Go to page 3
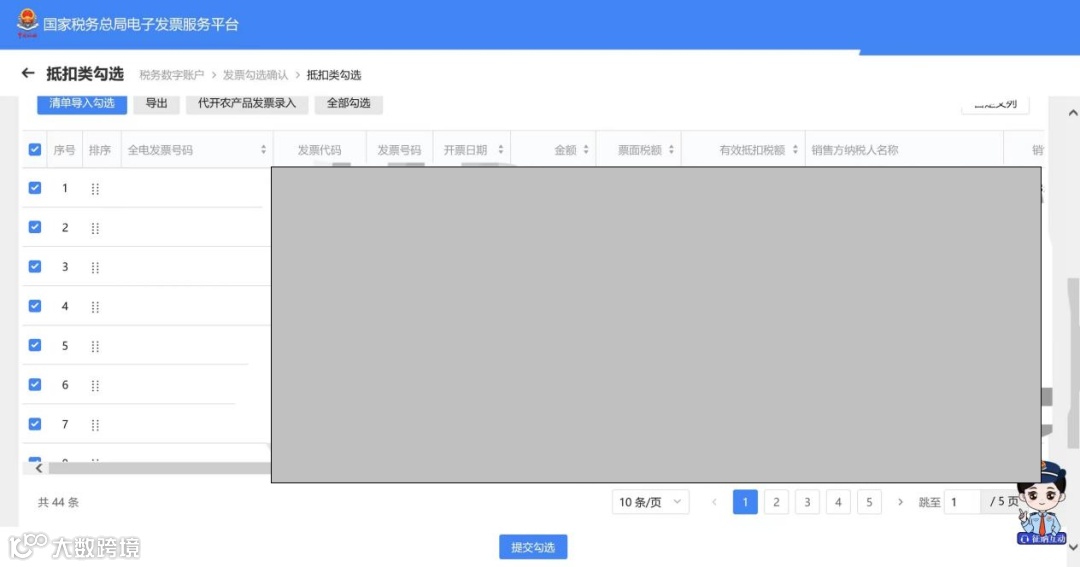This screenshot has width=1080, height=567. pyautogui.click(x=807, y=502)
